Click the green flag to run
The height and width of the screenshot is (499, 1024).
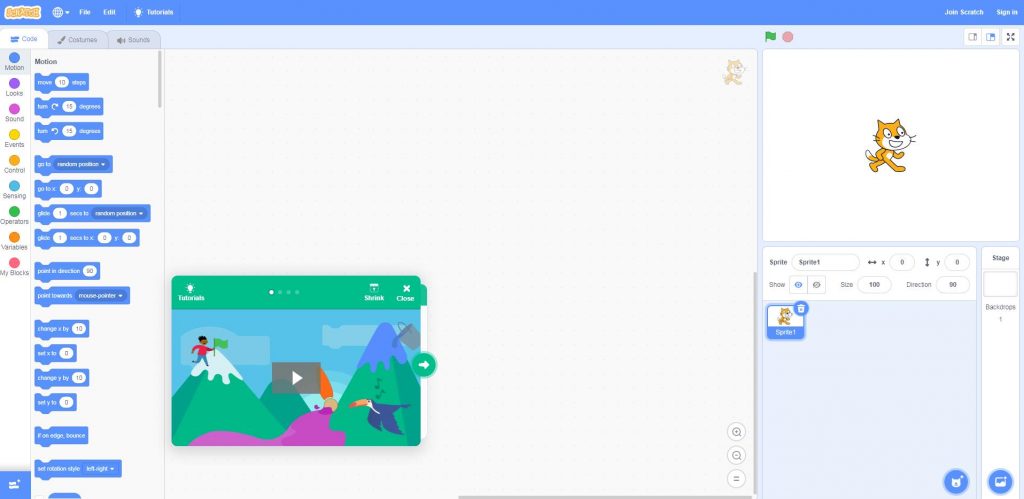click(x=771, y=37)
